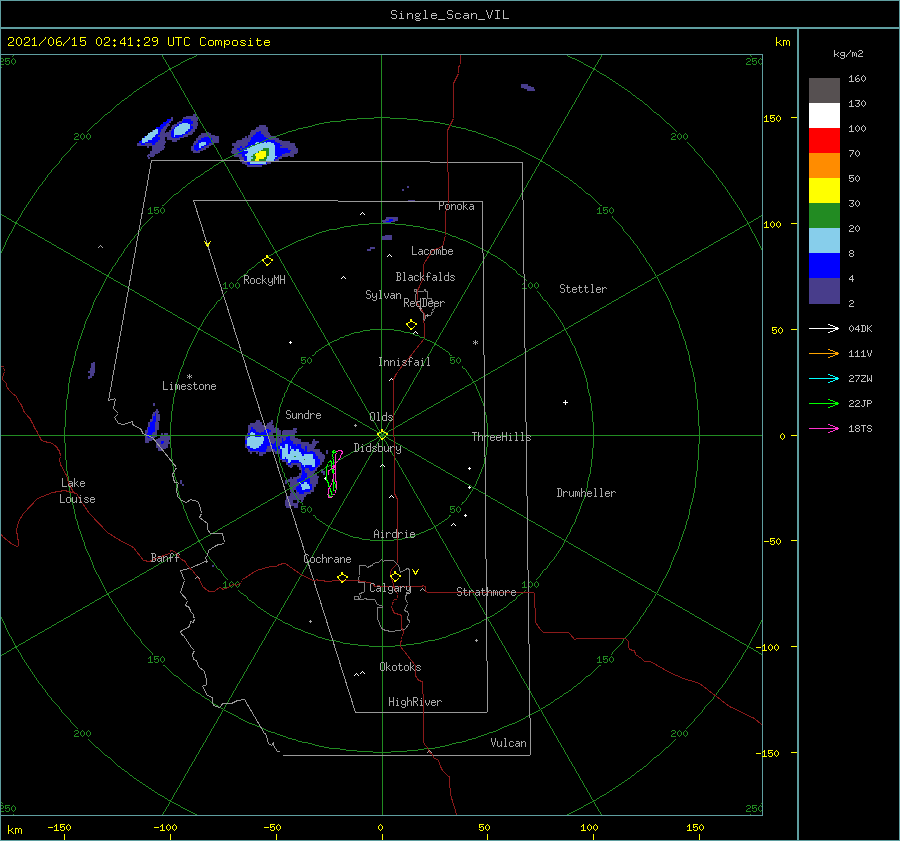Click the yellow diamond marker under Cochrane

tap(342, 577)
